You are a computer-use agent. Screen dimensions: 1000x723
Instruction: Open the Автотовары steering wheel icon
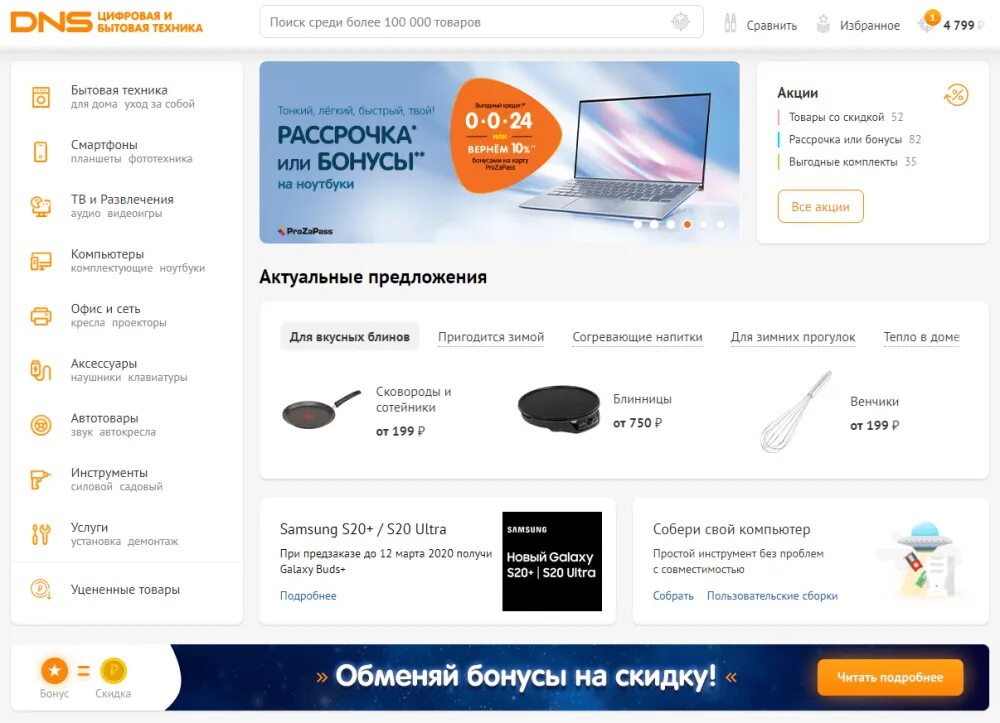coord(41,425)
